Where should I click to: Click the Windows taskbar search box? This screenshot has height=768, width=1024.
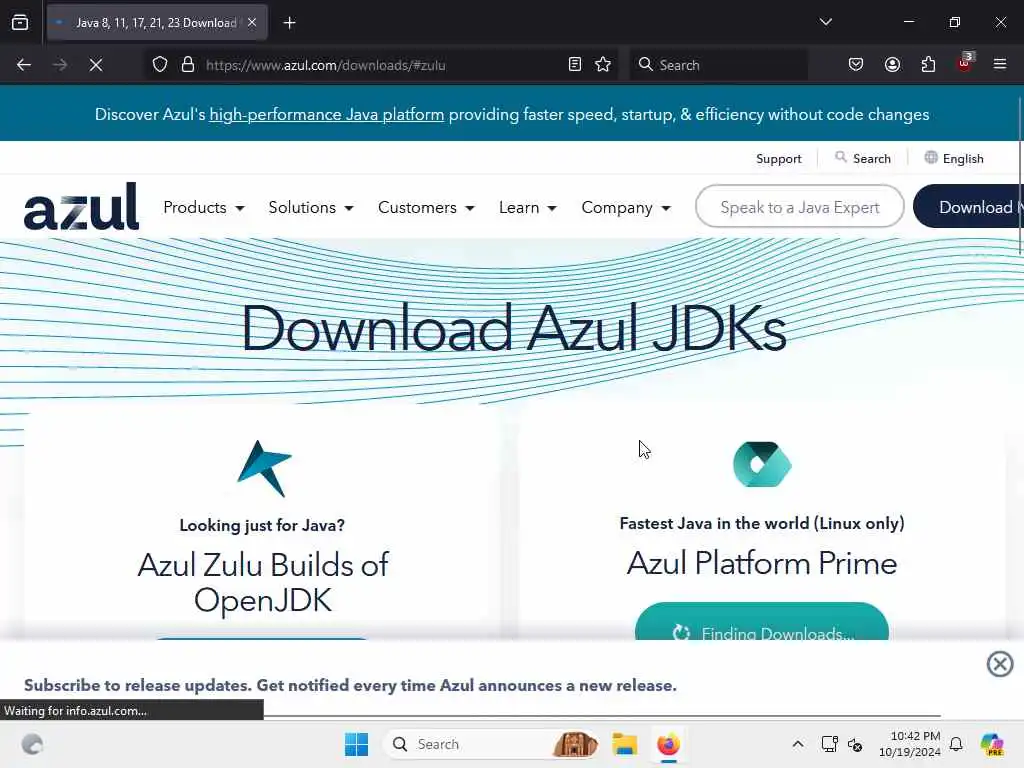492,744
